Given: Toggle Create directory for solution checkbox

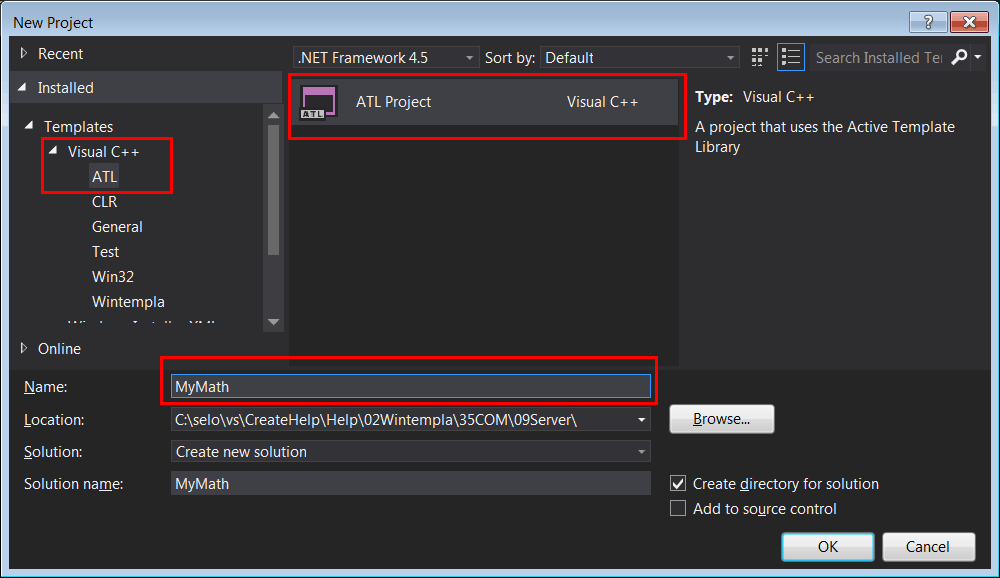Looking at the screenshot, I should coord(678,484).
